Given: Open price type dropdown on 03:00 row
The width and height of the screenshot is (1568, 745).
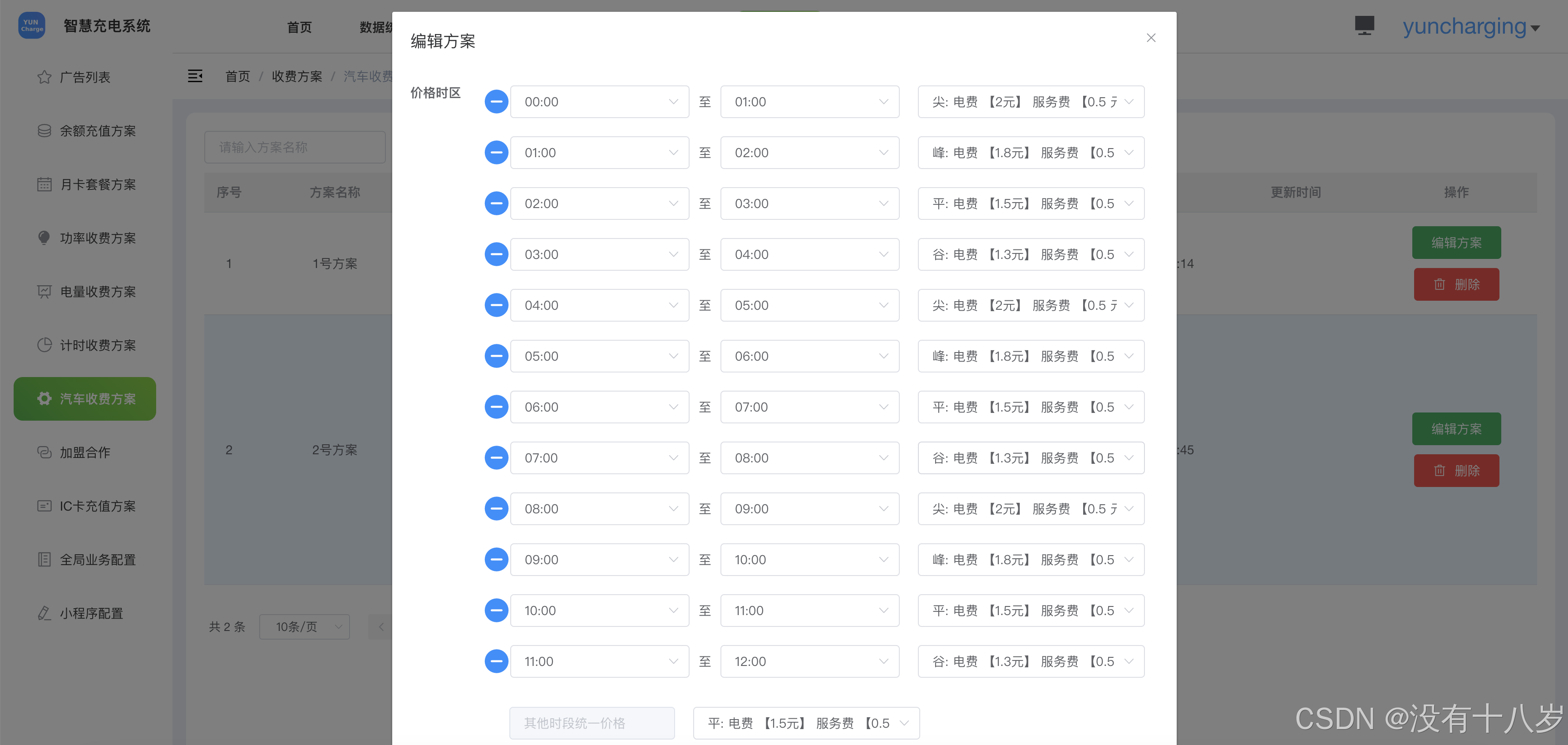Looking at the screenshot, I should pyautogui.click(x=1031, y=255).
